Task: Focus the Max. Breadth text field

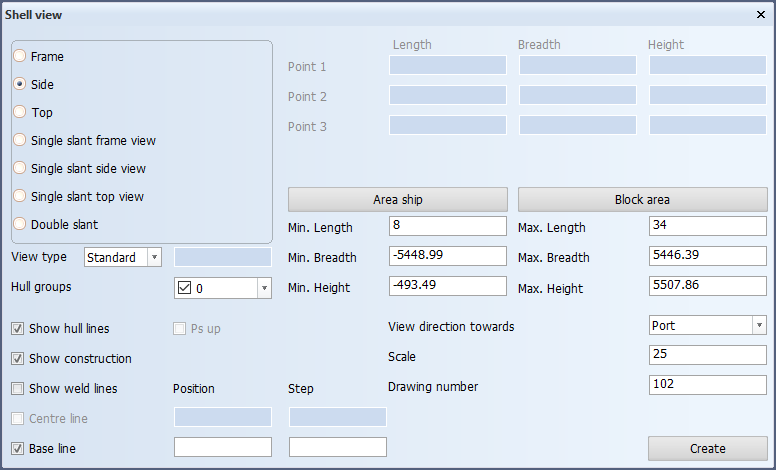Action: tap(707, 256)
